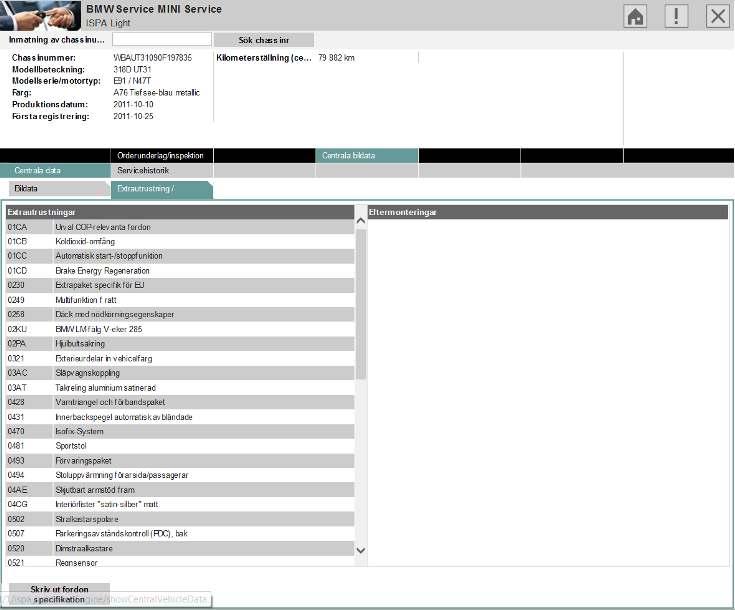Click the chassis number value WBAUT31090F197835

click(152, 58)
